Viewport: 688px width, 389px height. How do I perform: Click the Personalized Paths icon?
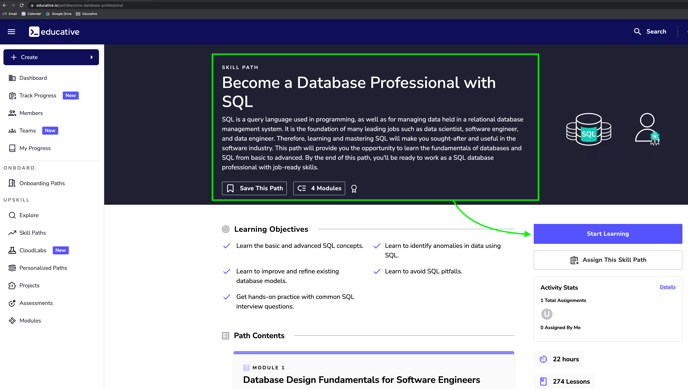tap(12, 268)
